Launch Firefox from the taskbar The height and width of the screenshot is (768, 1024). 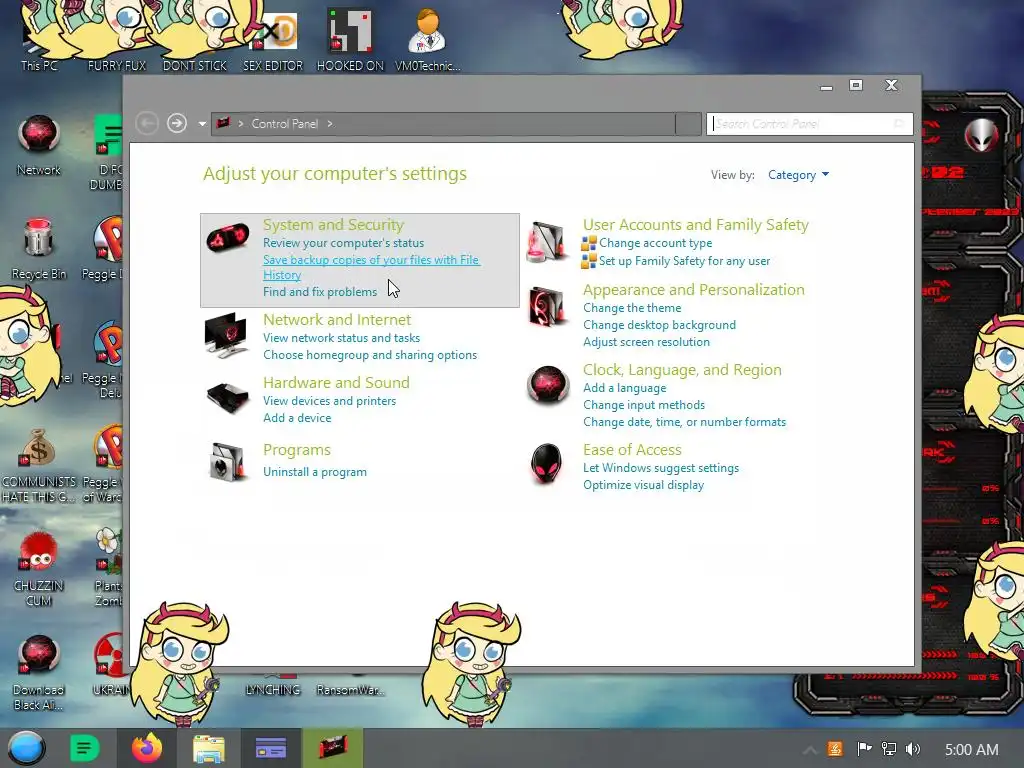point(147,748)
